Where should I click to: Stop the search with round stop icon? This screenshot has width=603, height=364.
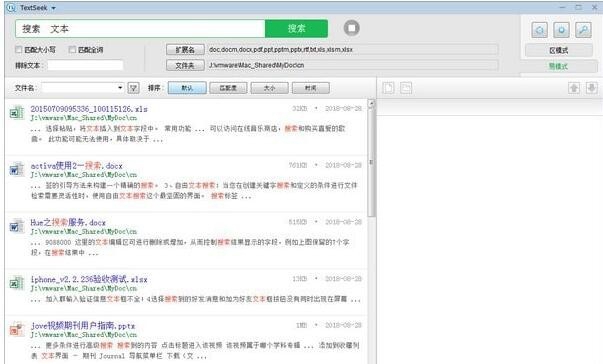351,28
